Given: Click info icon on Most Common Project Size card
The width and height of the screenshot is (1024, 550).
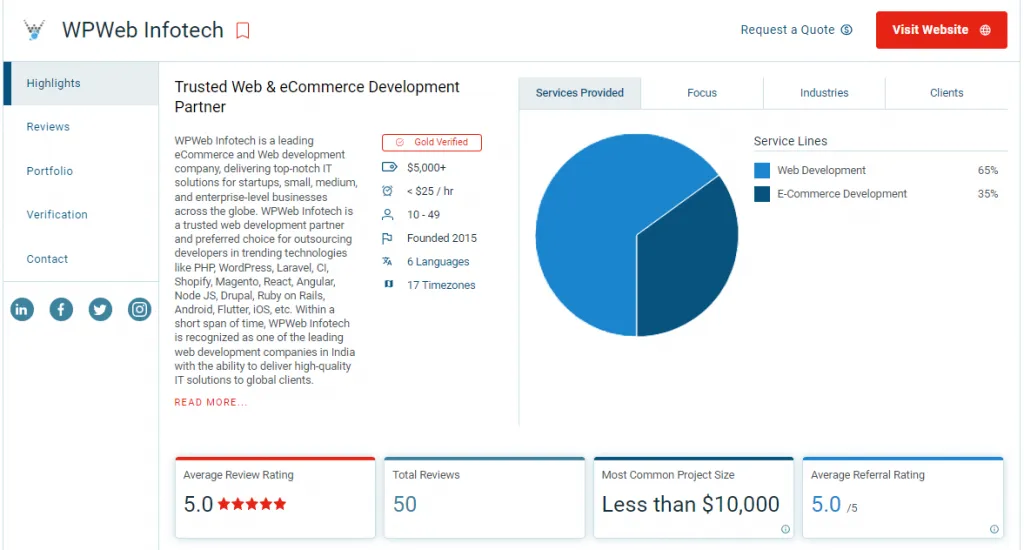Looking at the screenshot, I should (x=785, y=529).
